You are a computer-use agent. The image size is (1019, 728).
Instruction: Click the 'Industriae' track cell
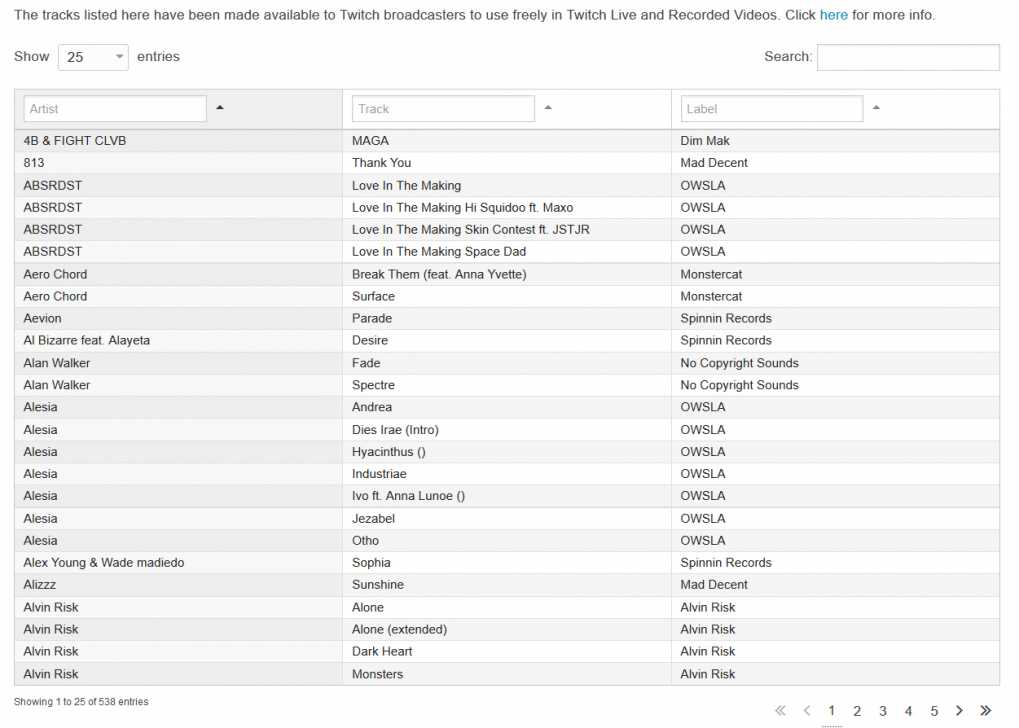click(506, 474)
